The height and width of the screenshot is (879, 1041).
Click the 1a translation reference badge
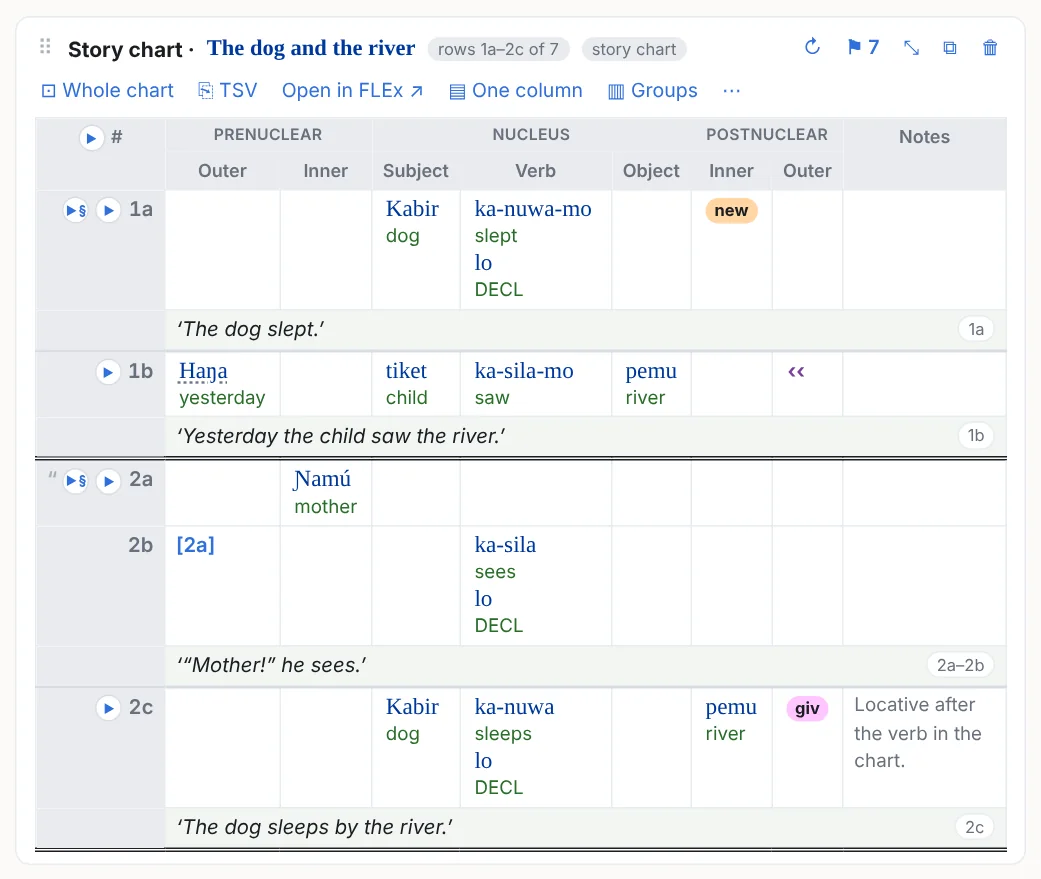pyautogui.click(x=976, y=329)
